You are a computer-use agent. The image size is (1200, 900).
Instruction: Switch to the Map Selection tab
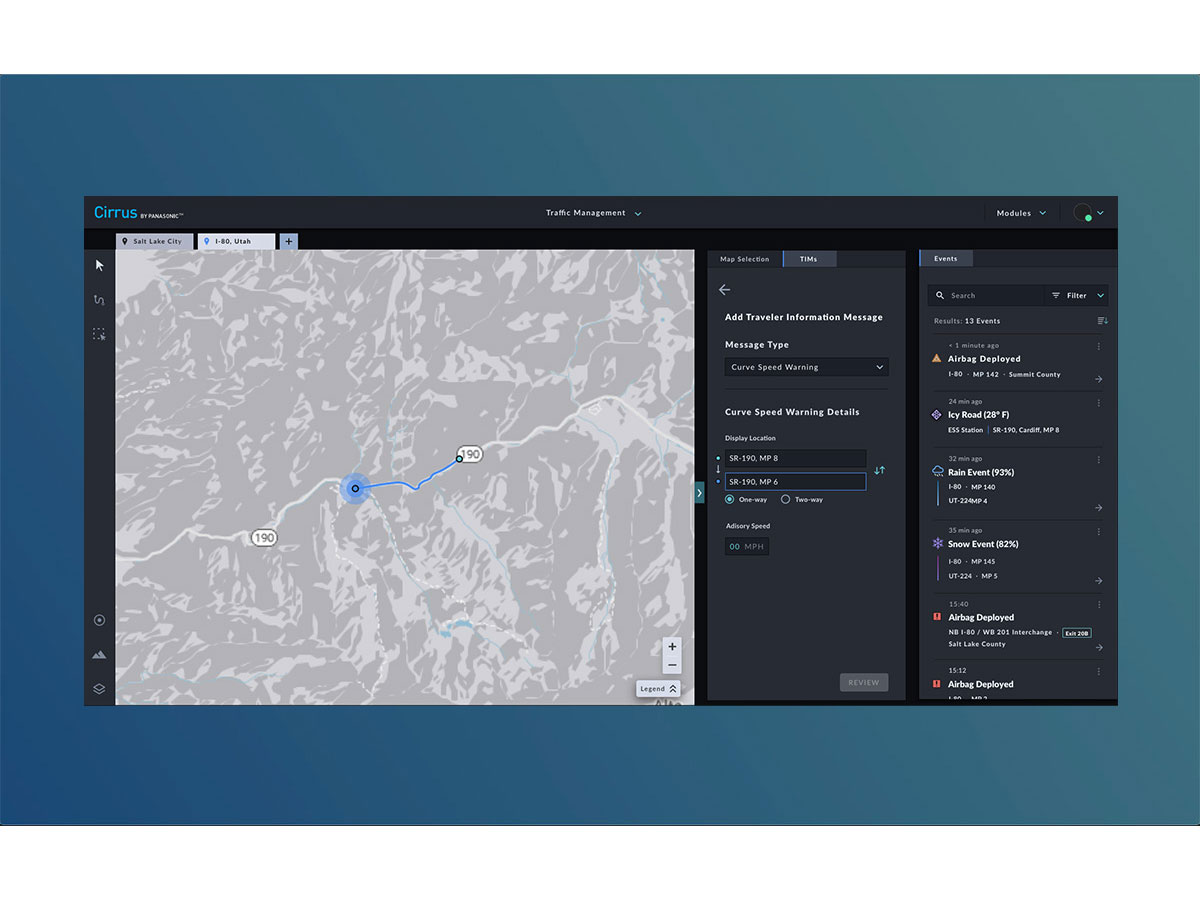click(x=744, y=259)
